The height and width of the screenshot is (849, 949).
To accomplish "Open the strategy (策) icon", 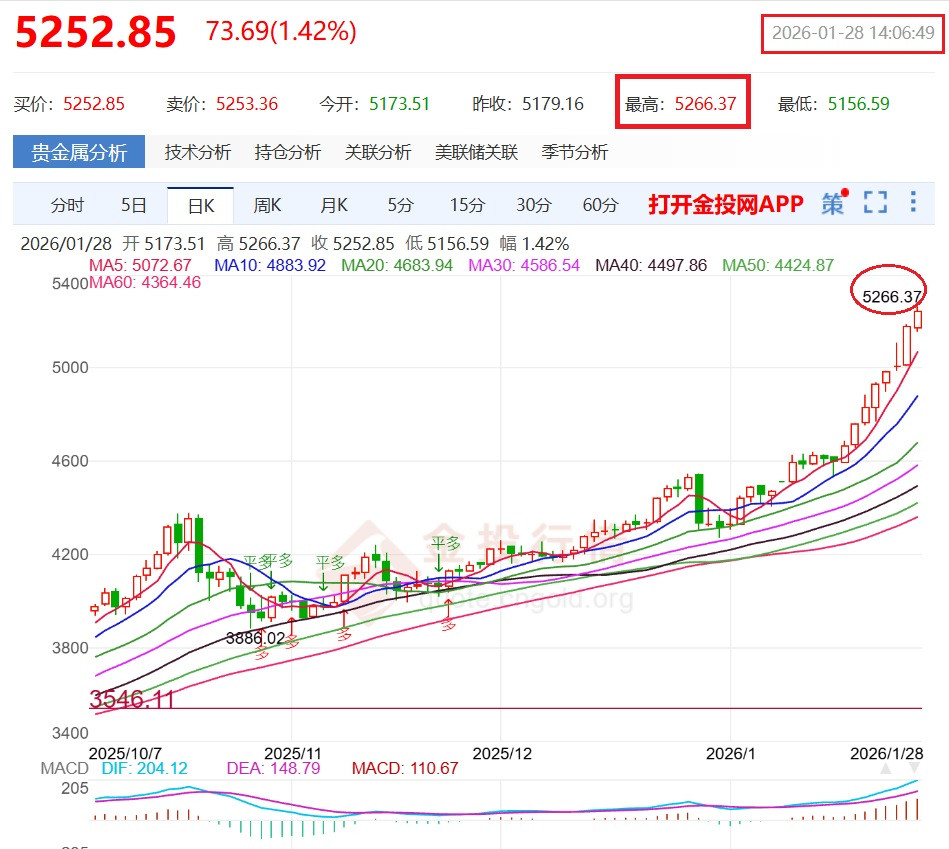I will point(833,203).
